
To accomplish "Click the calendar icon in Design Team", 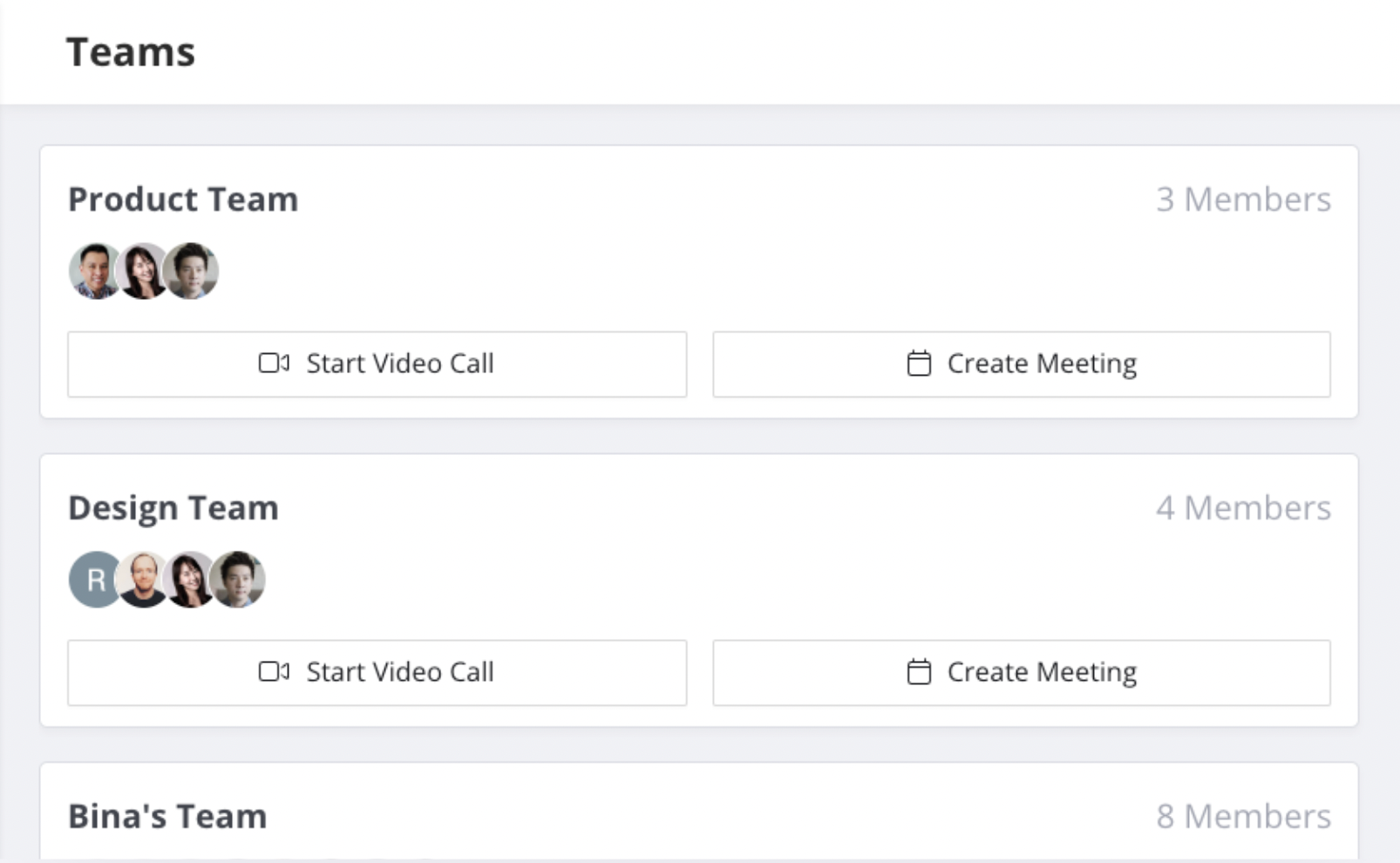I will click(x=919, y=671).
